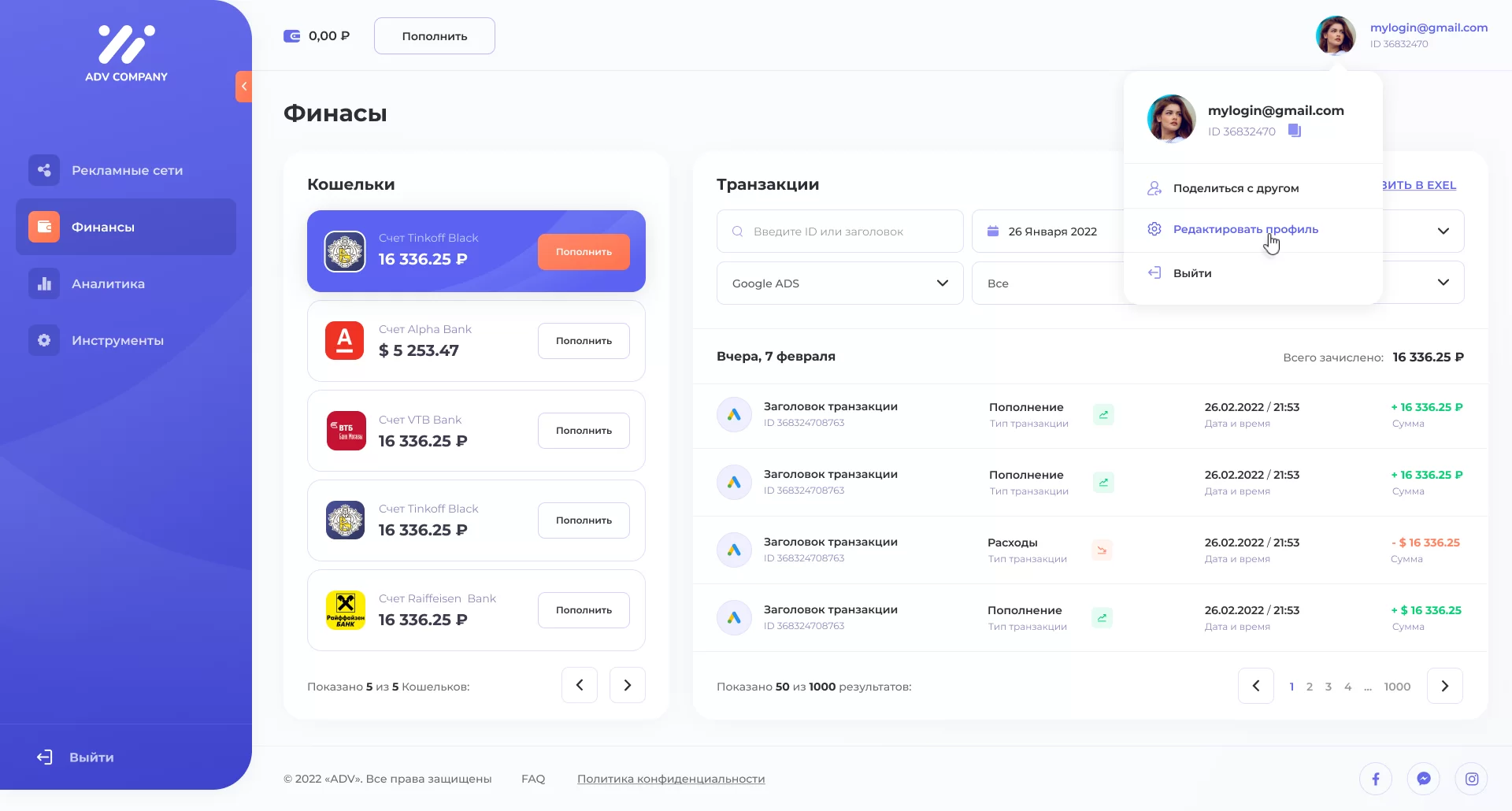This screenshot has width=1512, height=811.
Task: Go to previous wallets page
Action: [580, 685]
